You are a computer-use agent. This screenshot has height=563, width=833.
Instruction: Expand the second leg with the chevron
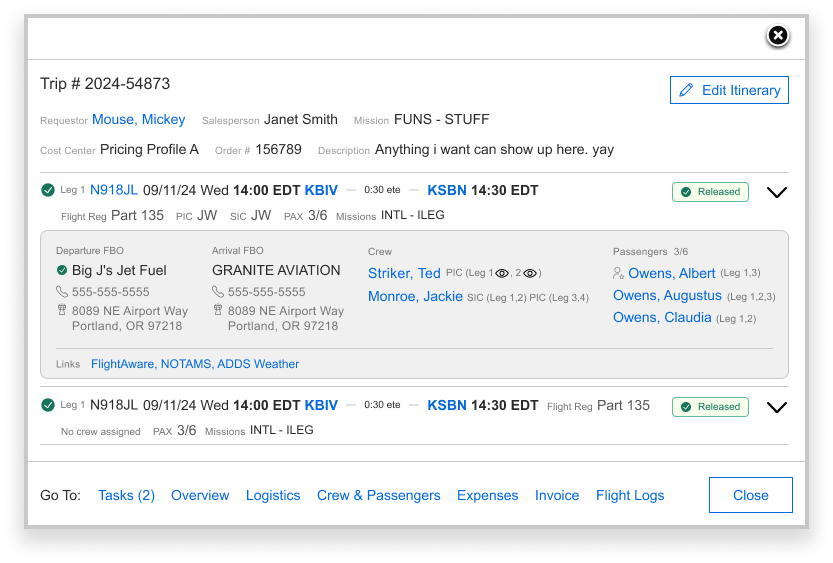pyautogui.click(x=777, y=407)
